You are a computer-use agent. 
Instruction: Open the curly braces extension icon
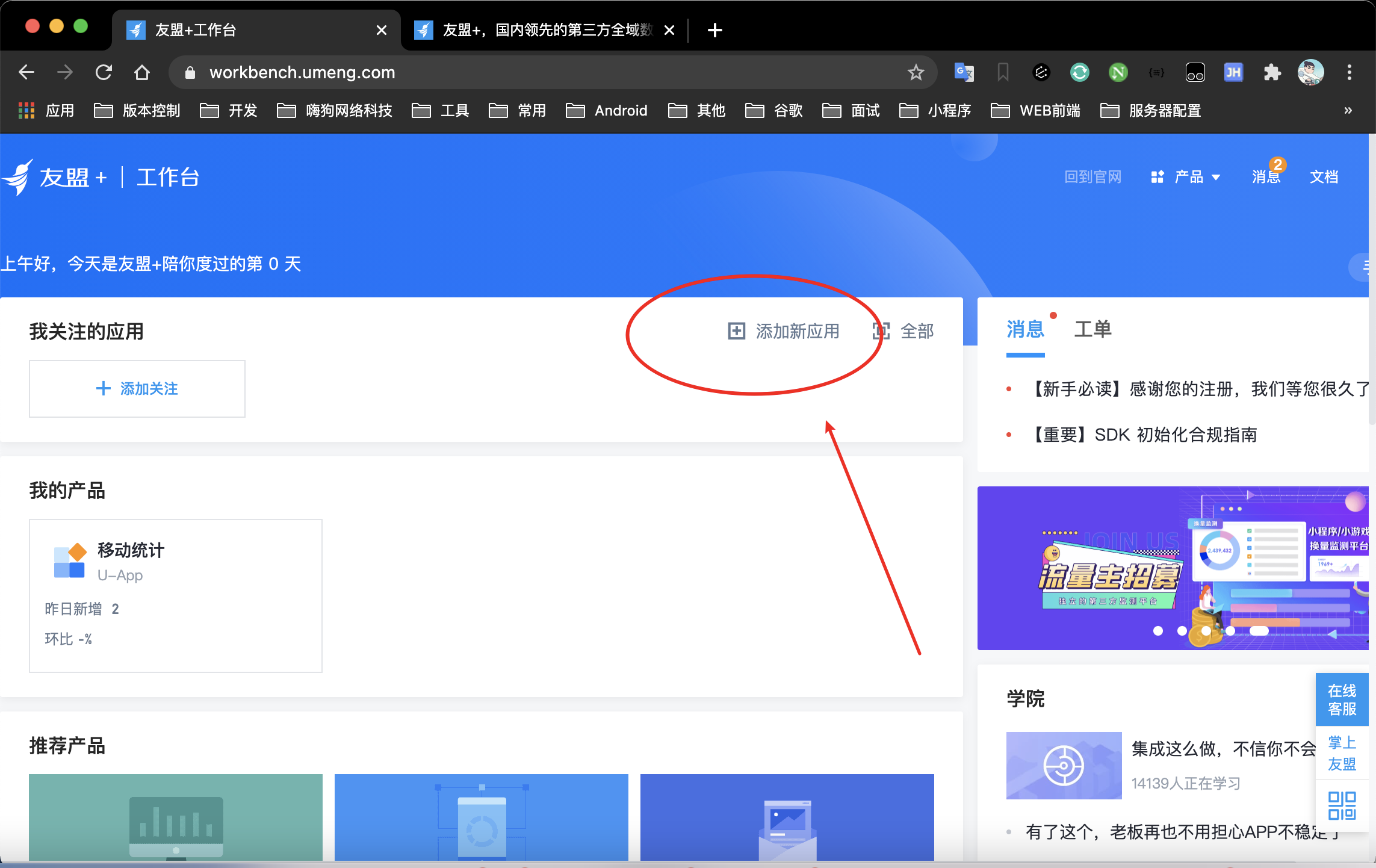pyautogui.click(x=1157, y=72)
